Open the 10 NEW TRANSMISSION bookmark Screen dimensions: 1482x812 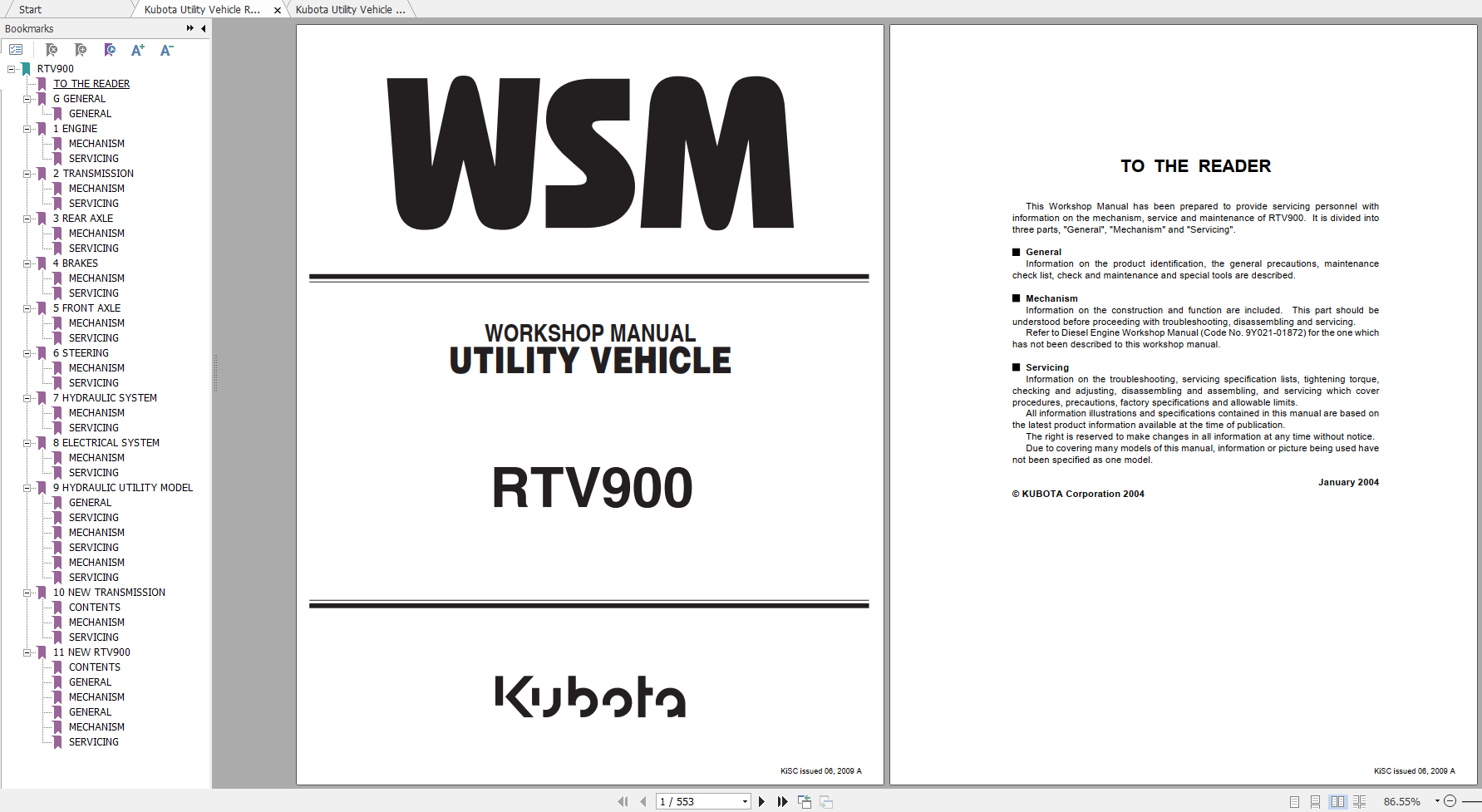109,593
